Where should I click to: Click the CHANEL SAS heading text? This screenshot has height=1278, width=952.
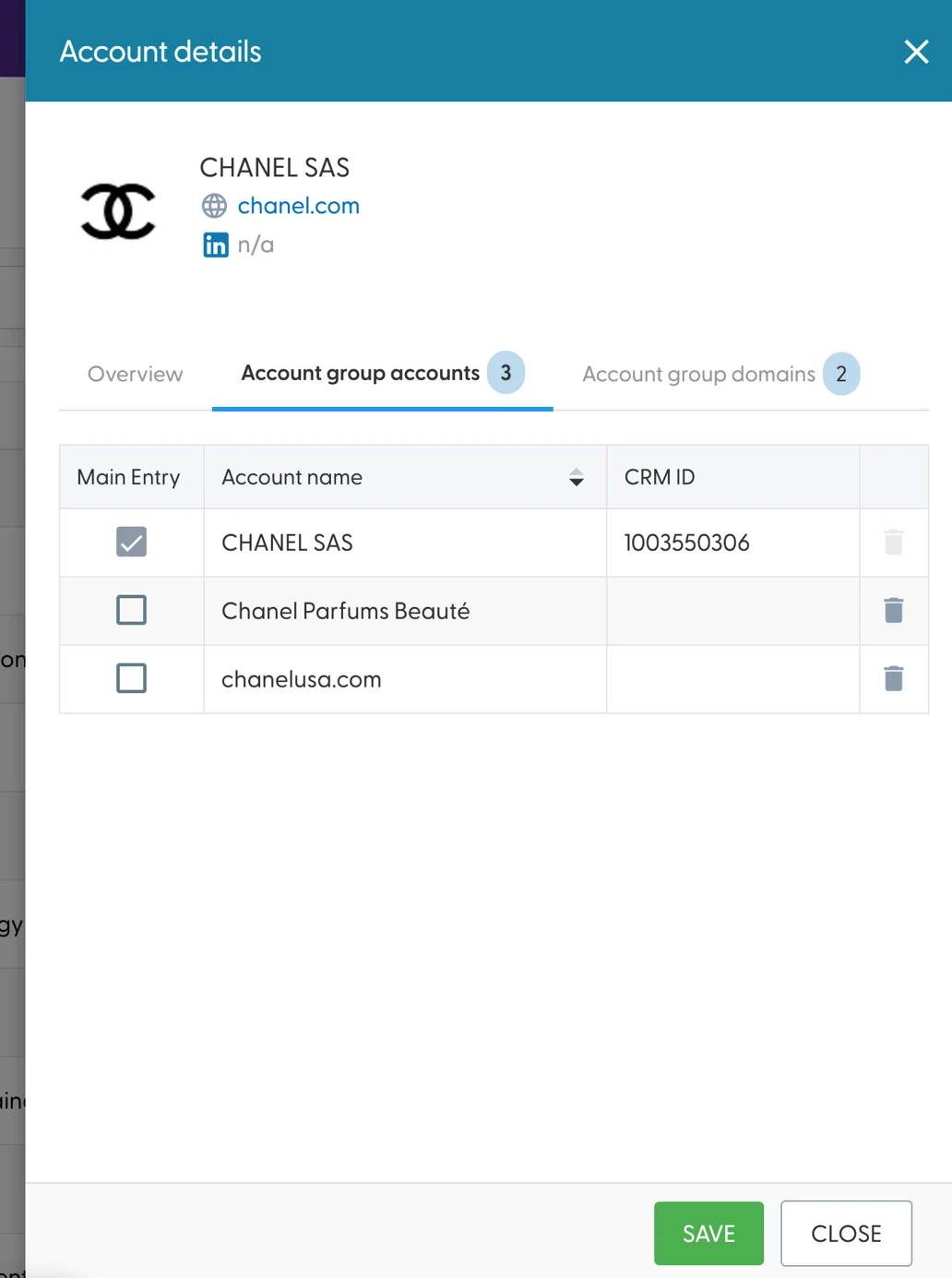click(275, 168)
